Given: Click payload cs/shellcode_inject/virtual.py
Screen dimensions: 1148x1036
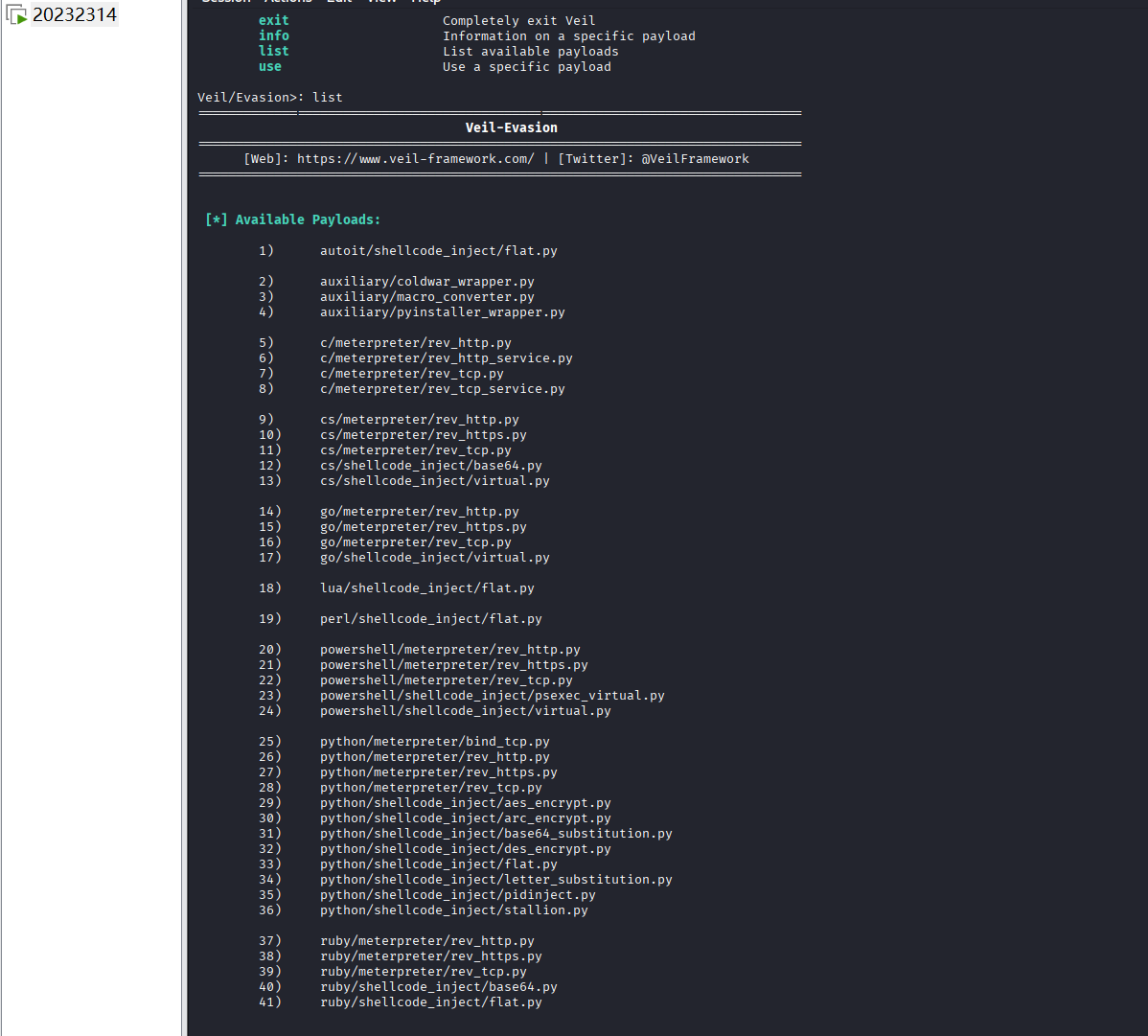Looking at the screenshot, I should point(435,481).
